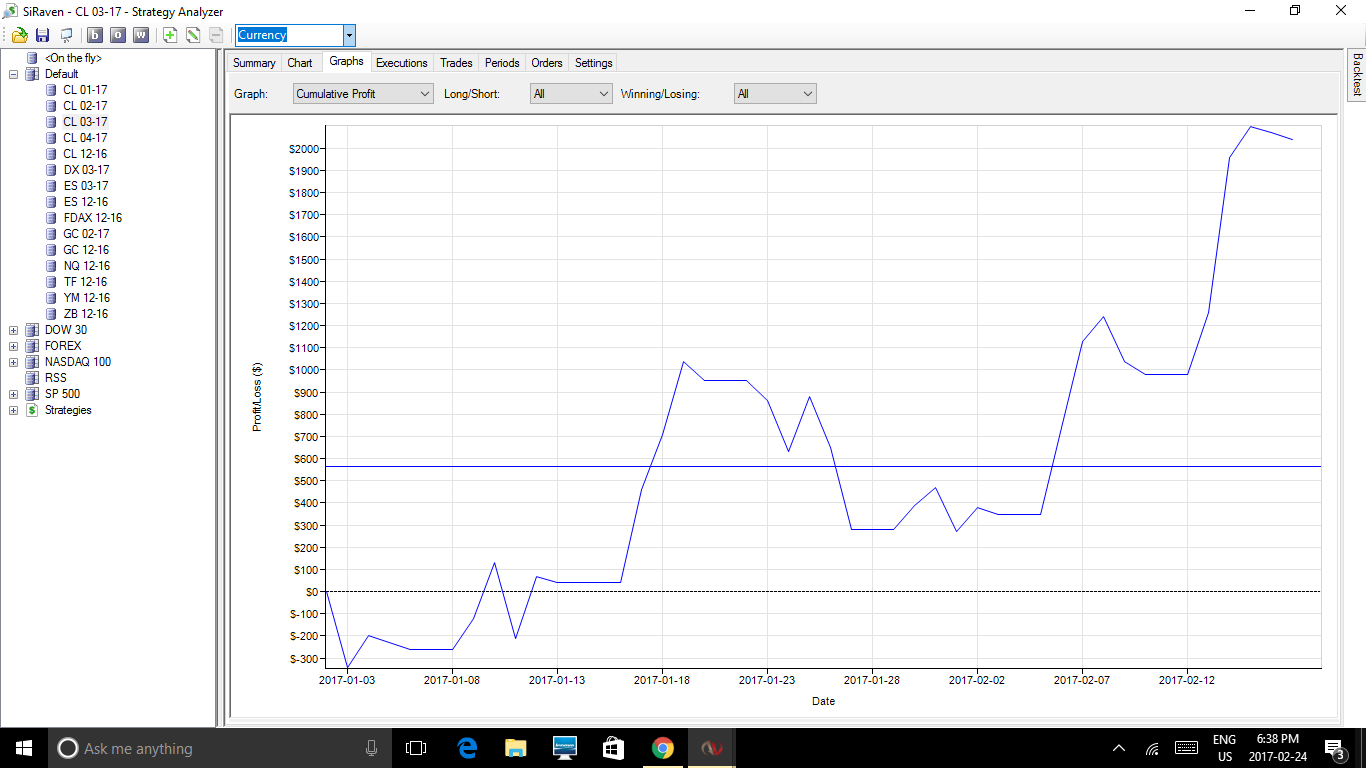Select the CL 04-17 instrument
This screenshot has height=768, width=1366.
[x=85, y=138]
